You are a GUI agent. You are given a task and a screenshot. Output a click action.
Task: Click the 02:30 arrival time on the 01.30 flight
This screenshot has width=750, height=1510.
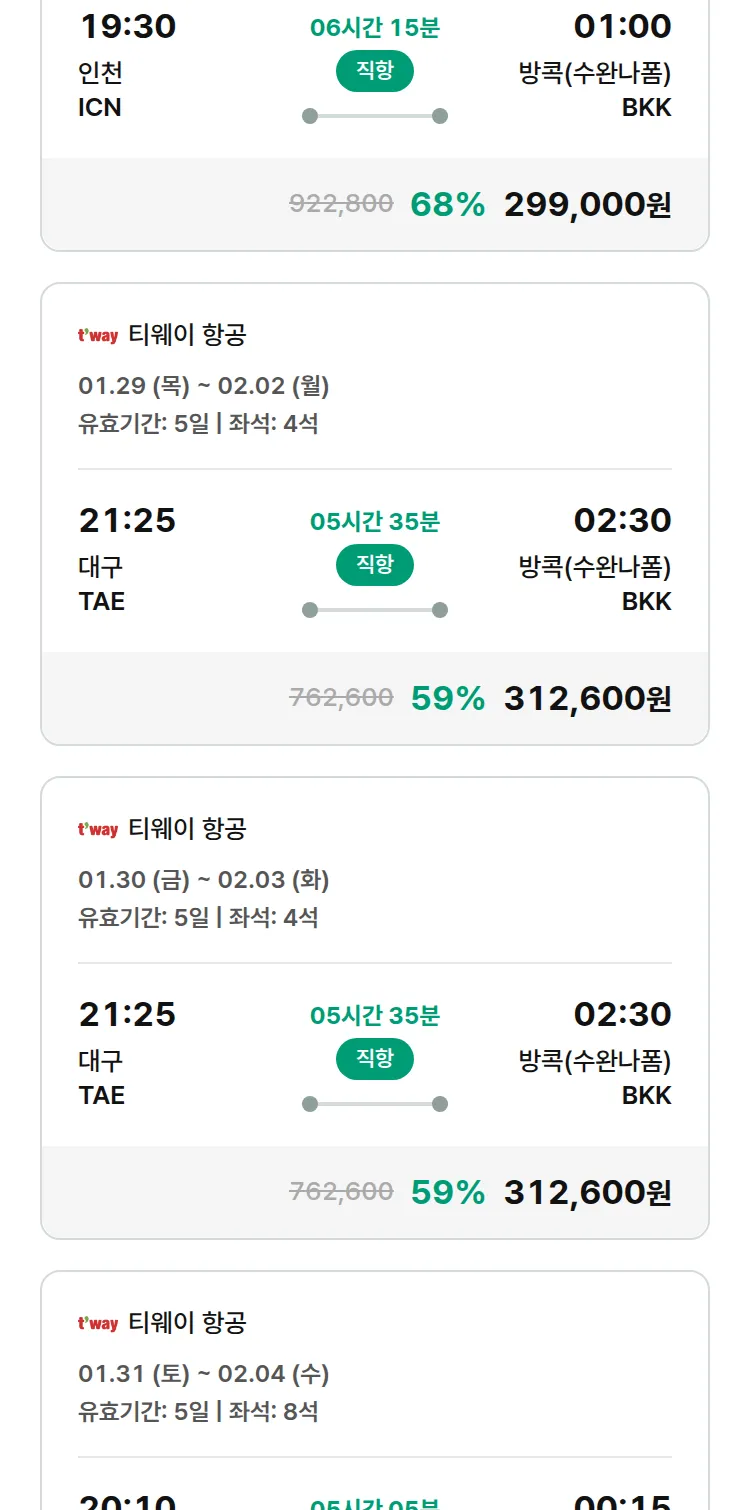(x=622, y=1015)
